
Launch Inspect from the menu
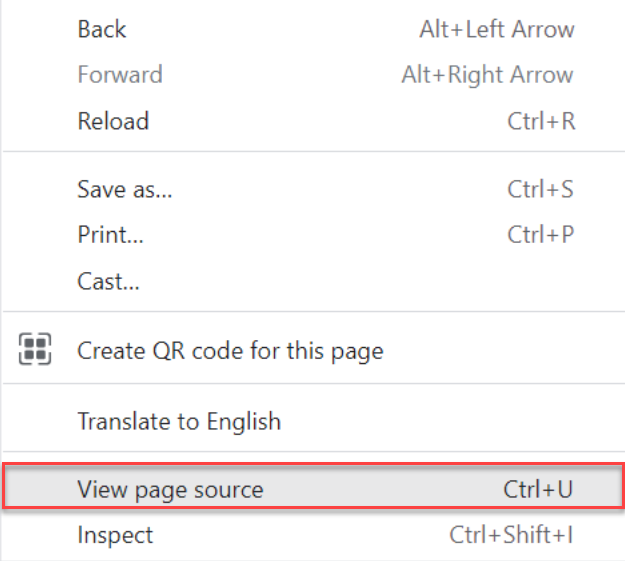313,534
